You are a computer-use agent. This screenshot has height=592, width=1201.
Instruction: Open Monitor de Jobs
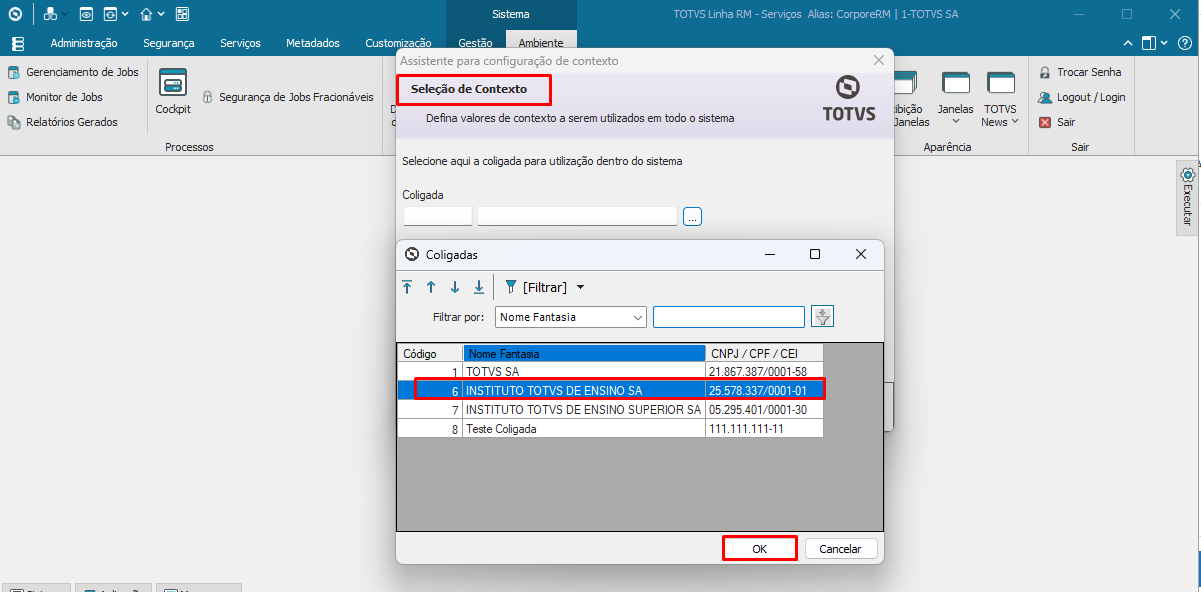[55, 97]
